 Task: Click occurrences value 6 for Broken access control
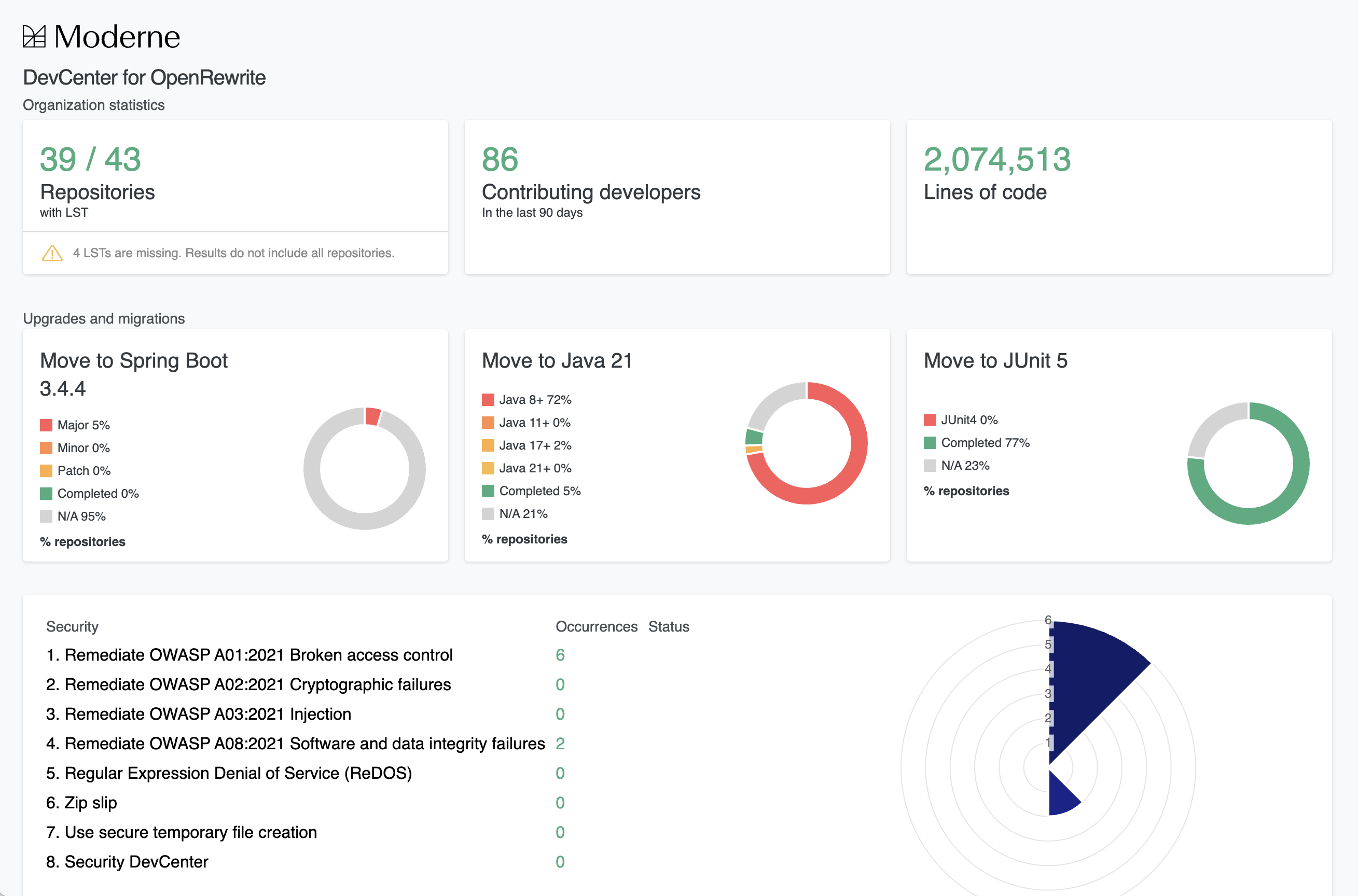[560, 655]
